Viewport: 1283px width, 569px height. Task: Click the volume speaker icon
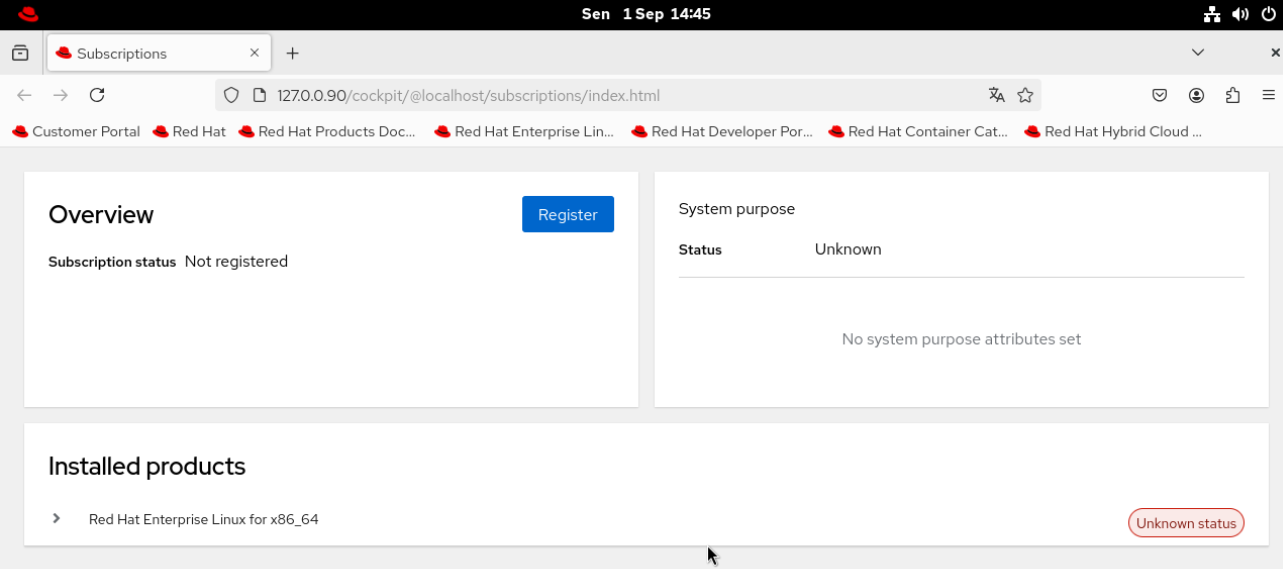tap(1240, 14)
